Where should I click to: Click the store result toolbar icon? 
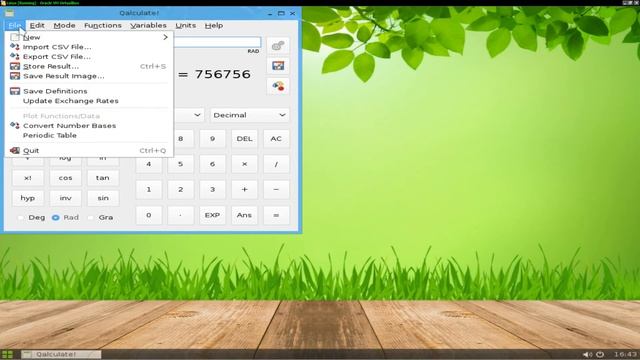pos(278,66)
